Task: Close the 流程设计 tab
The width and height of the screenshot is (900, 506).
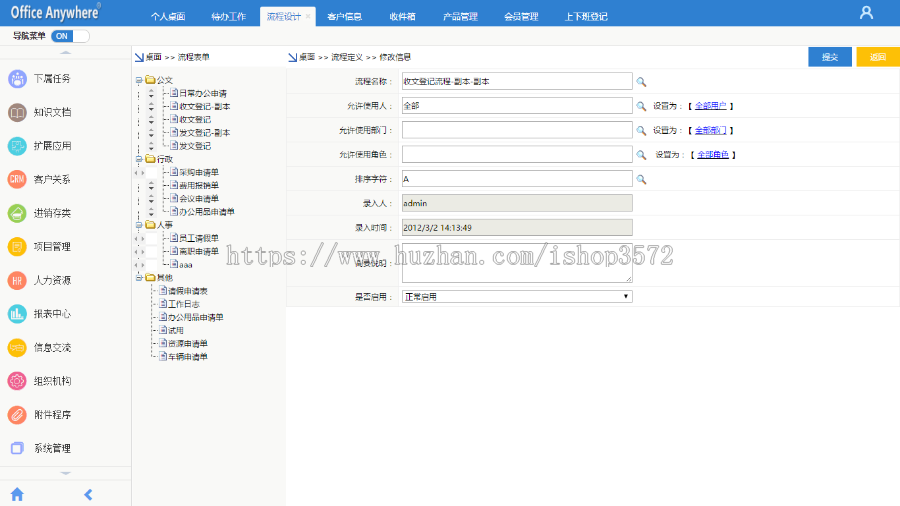Action: pos(308,17)
